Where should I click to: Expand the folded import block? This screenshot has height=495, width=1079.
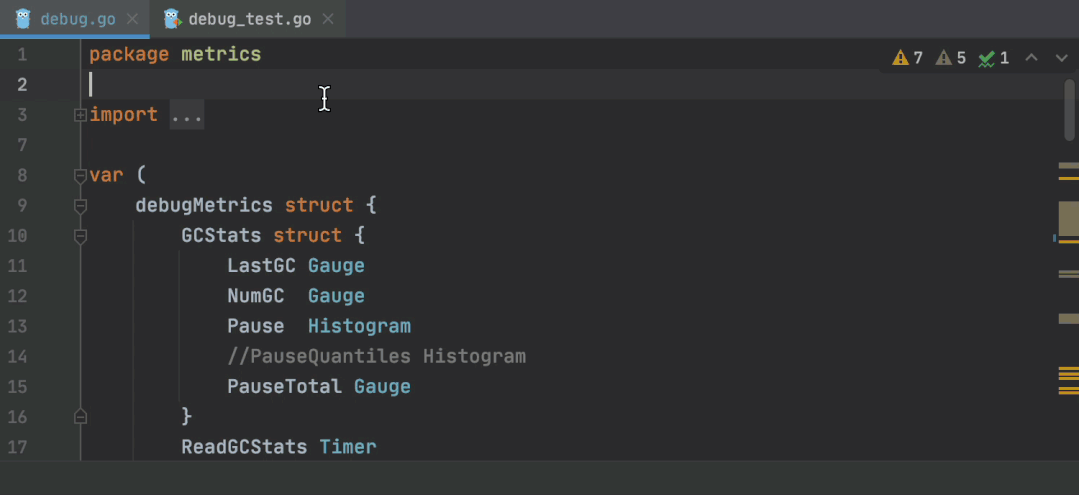coord(80,116)
